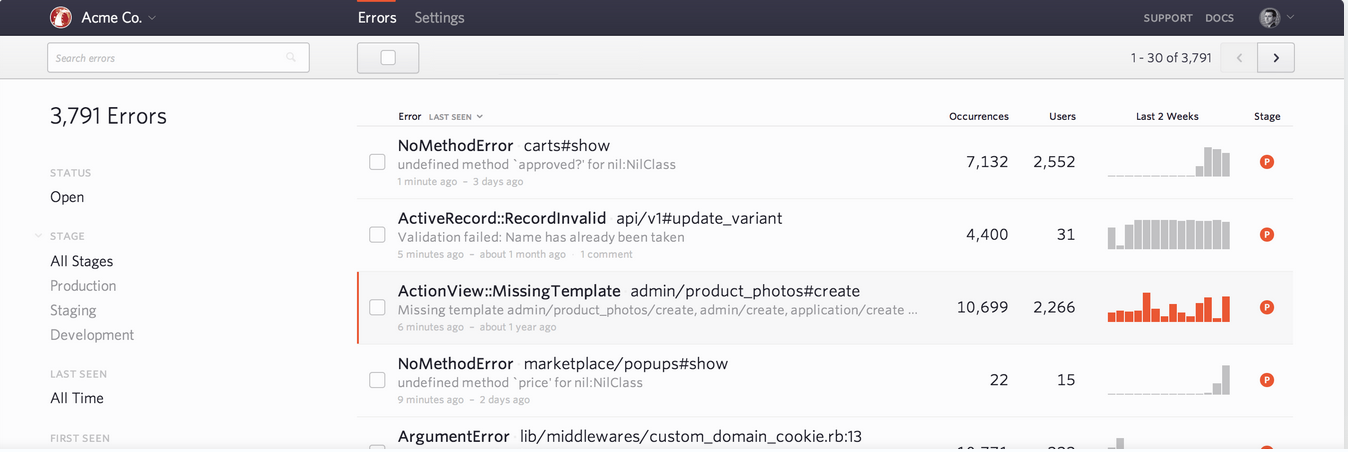The image size is (1348, 452).
Task: Switch to the Errors tab
Action: 377,17
